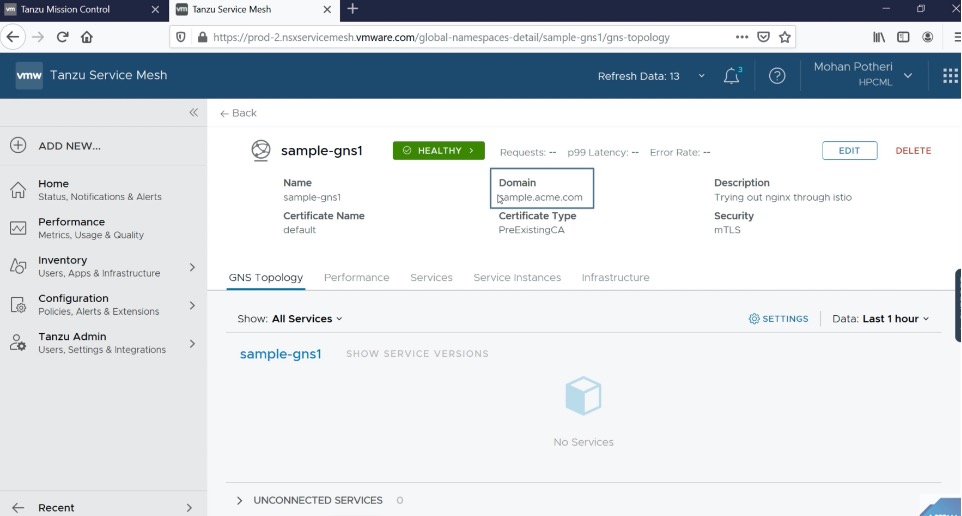The height and width of the screenshot is (516, 962).
Task: Click the Performance chart icon
Action: (18, 228)
